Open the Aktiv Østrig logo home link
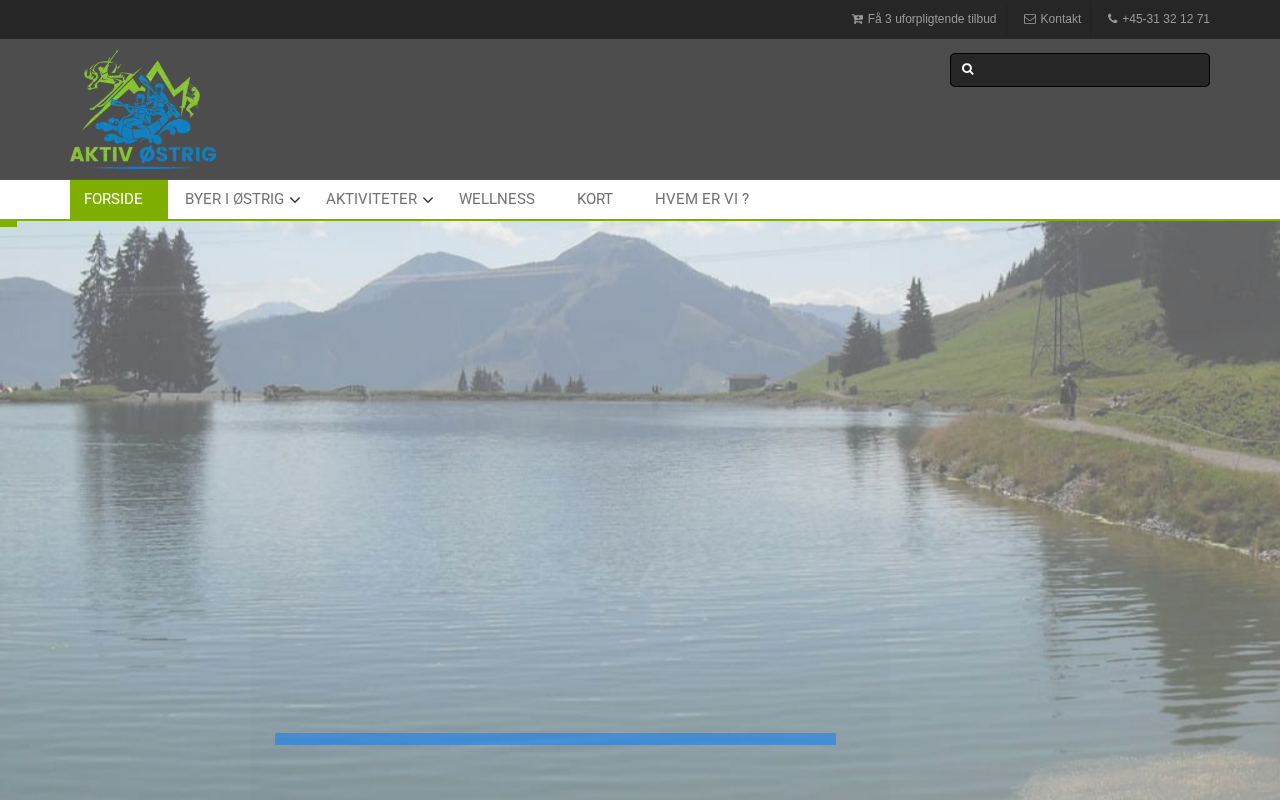The height and width of the screenshot is (800, 1280). [x=143, y=110]
